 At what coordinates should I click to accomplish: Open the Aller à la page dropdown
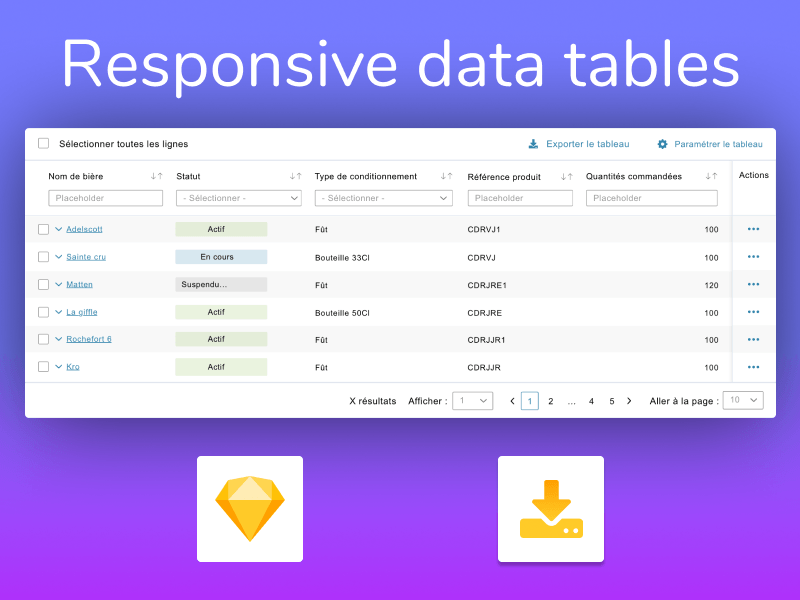pyautogui.click(x=743, y=400)
